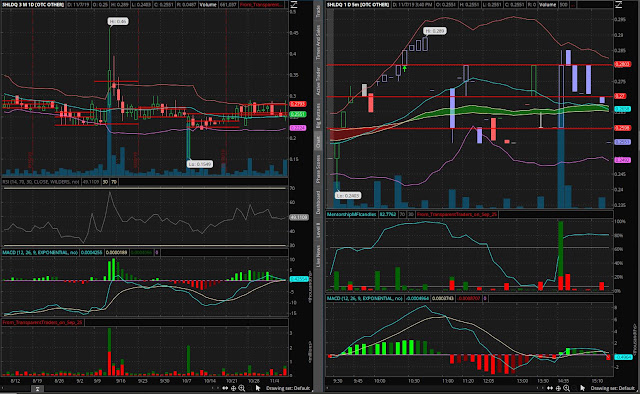
Task: Zoom in using right chart magnifier icon
Action: 567,388
